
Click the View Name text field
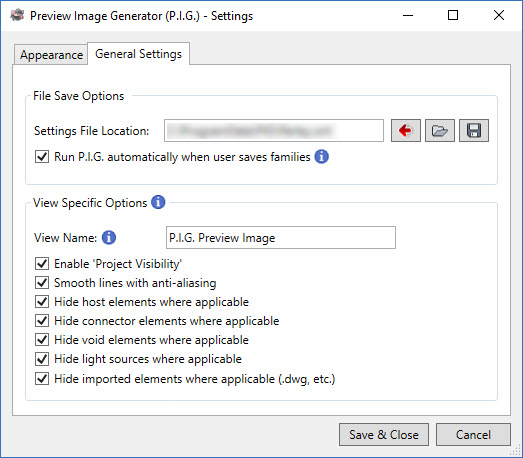click(x=281, y=238)
